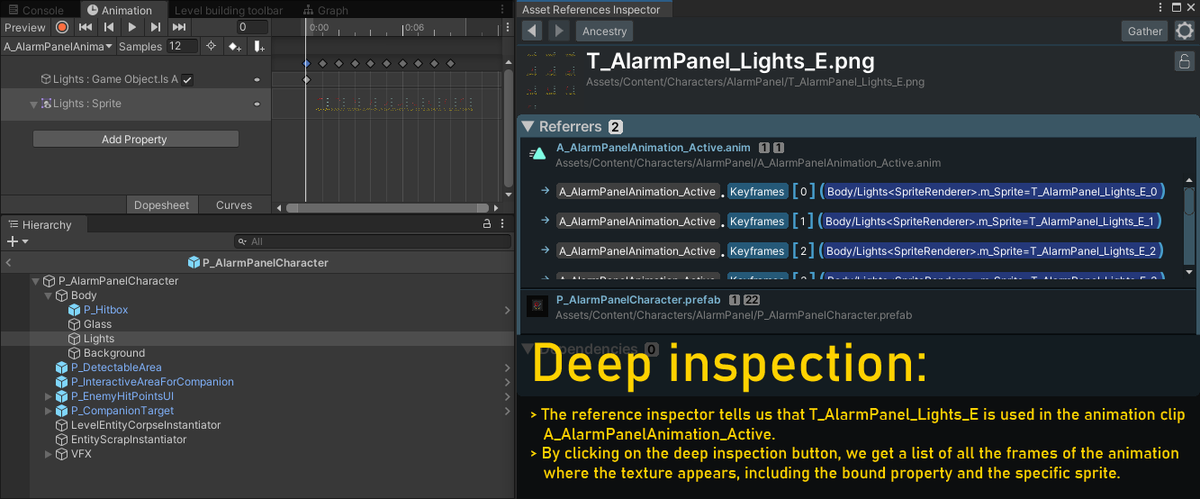Go forward in Asset References Inspector

pos(558,31)
